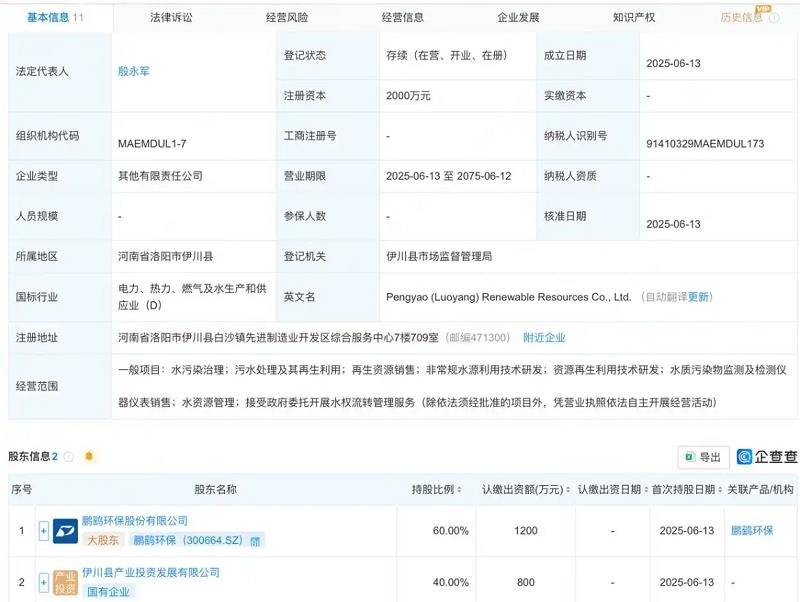This screenshot has height=602, width=800.
Task: Click the 鹏鹞环保 related product link
Action: (750, 530)
